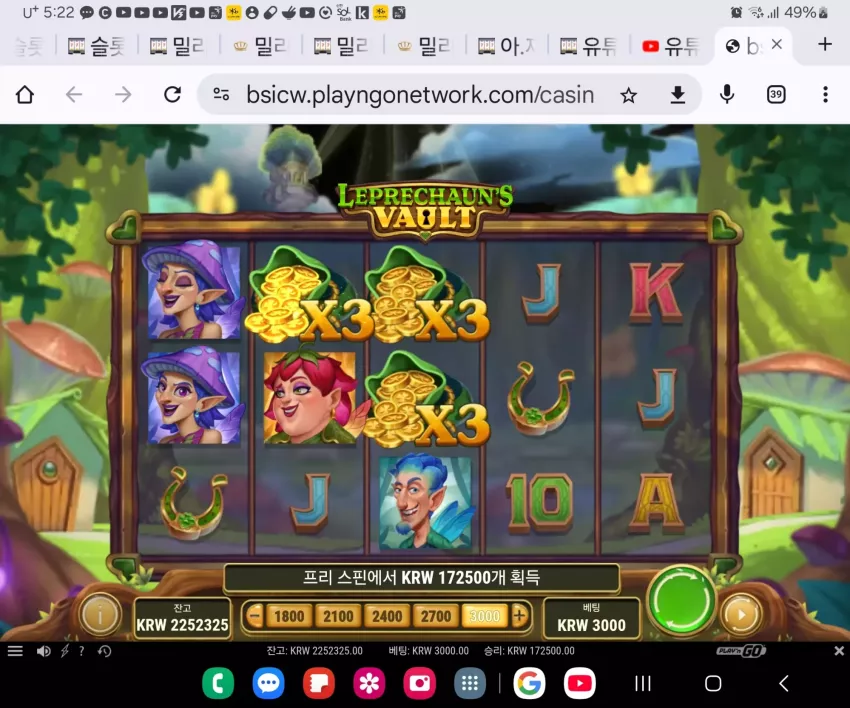
Task: Download the page using the arrow icon
Action: pos(678,95)
